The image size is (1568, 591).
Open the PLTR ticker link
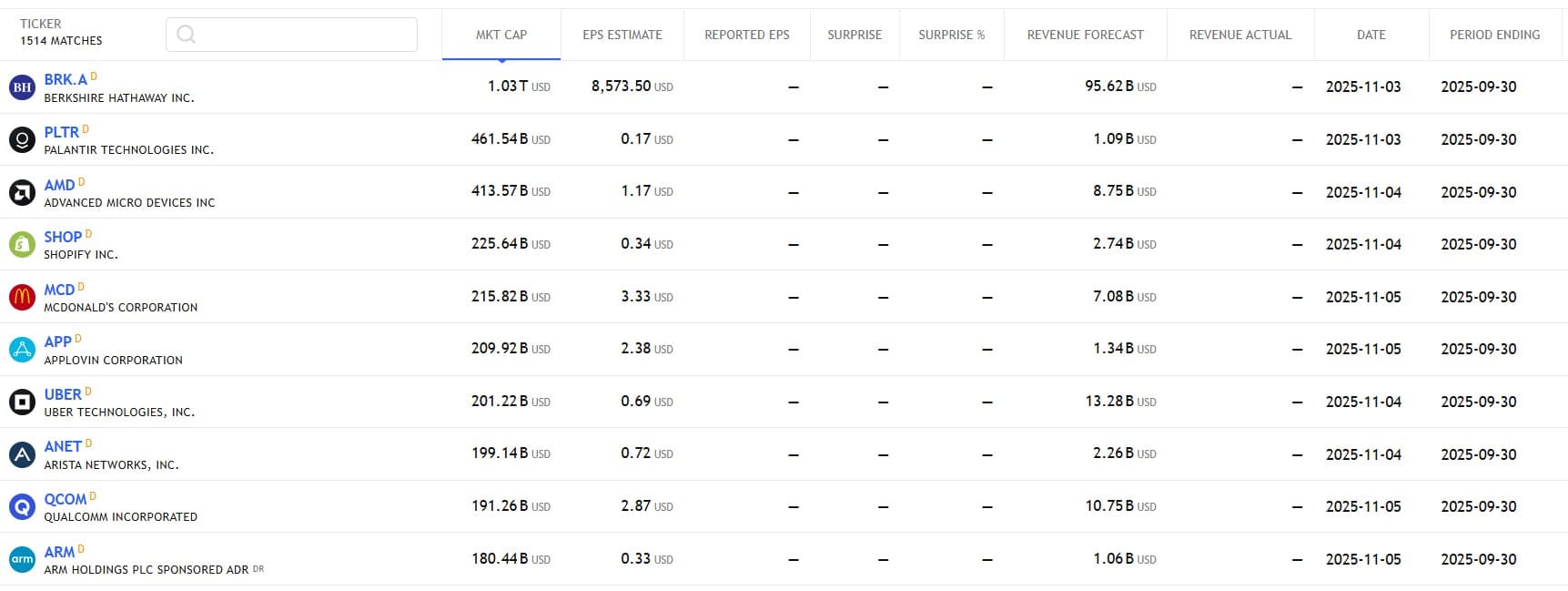click(x=62, y=132)
